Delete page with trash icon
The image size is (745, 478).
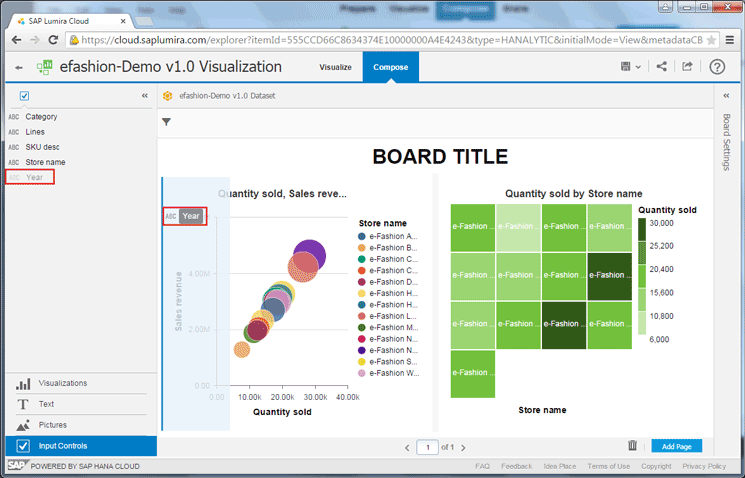tap(632, 445)
